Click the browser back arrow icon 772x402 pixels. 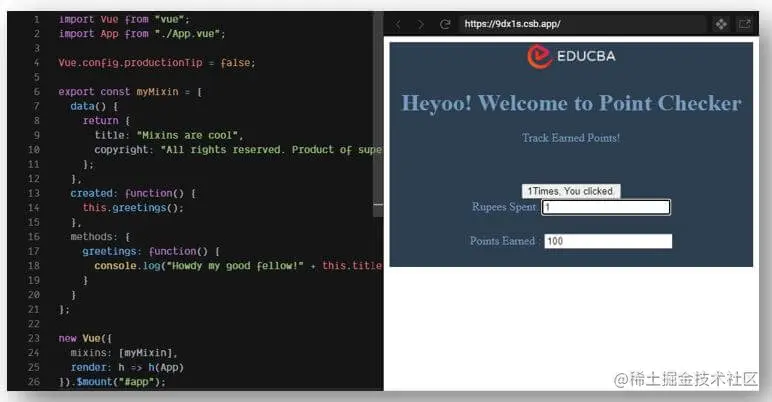[398, 24]
